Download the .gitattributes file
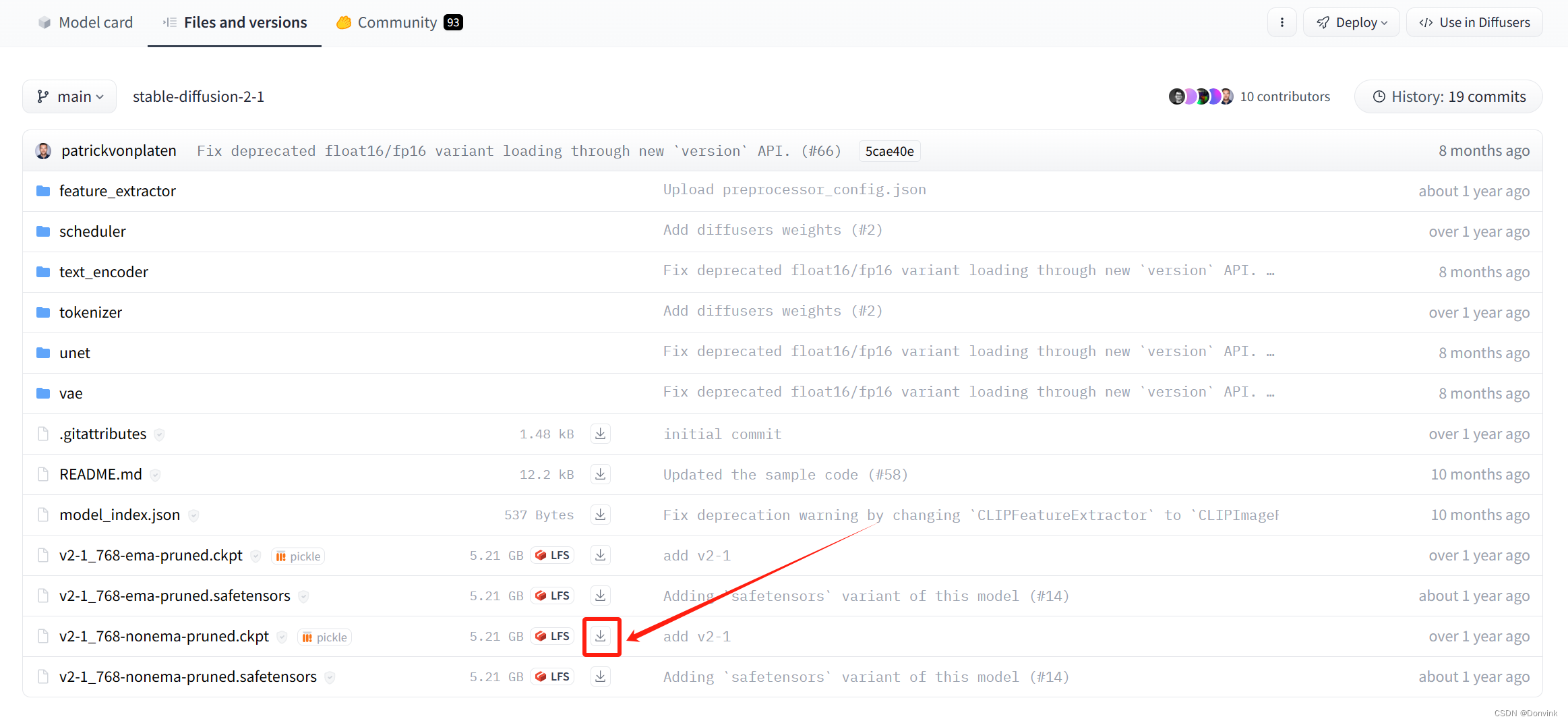This screenshot has height=723, width=1568. [x=600, y=434]
